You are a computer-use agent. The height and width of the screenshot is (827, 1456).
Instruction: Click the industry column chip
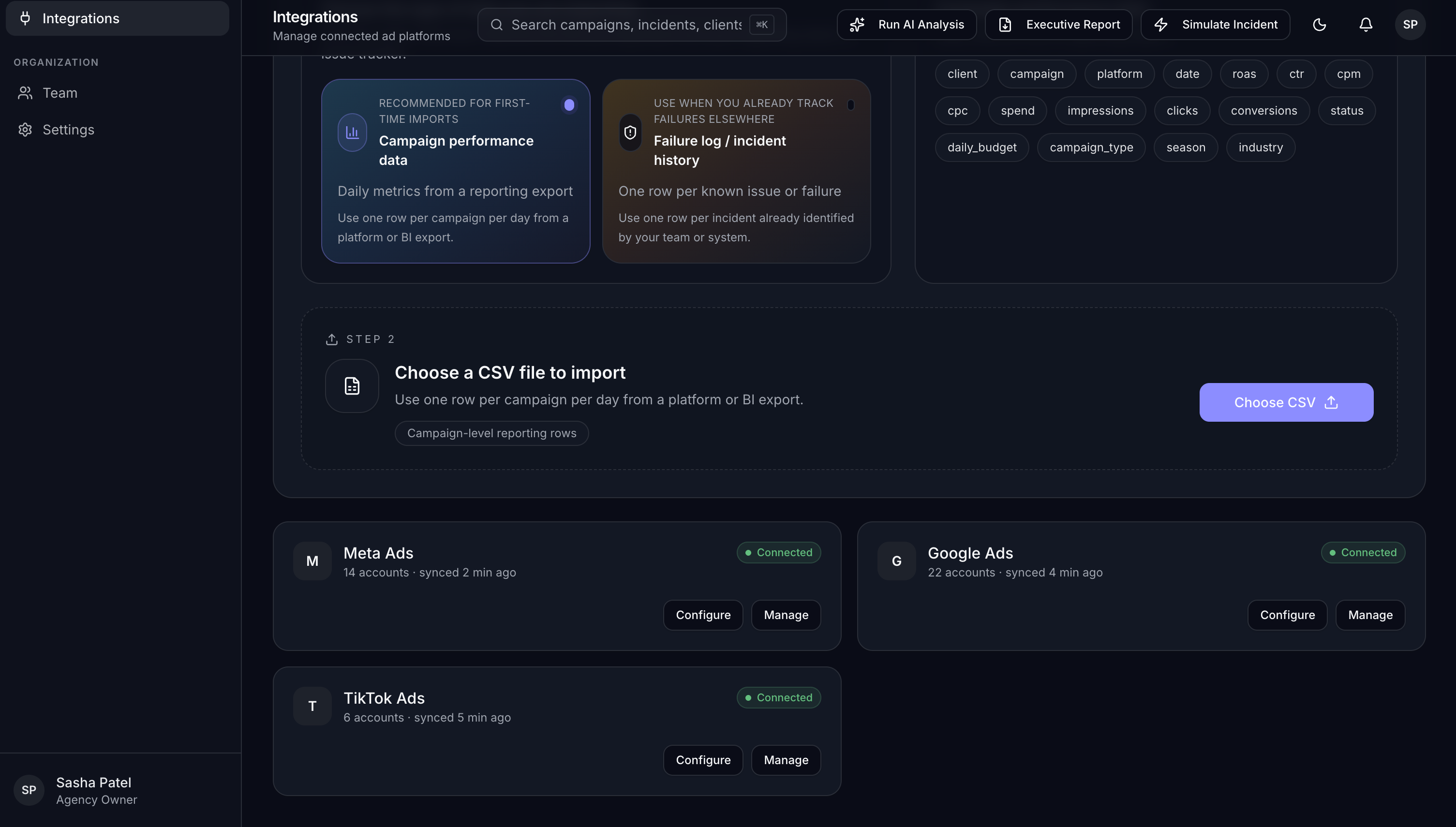[1260, 148]
